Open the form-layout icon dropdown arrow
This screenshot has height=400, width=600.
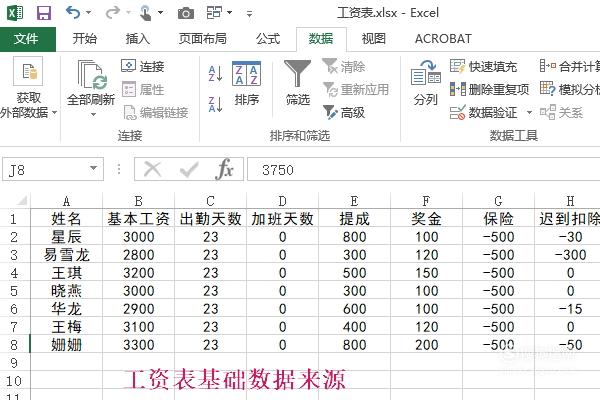pyautogui.click(x=229, y=13)
